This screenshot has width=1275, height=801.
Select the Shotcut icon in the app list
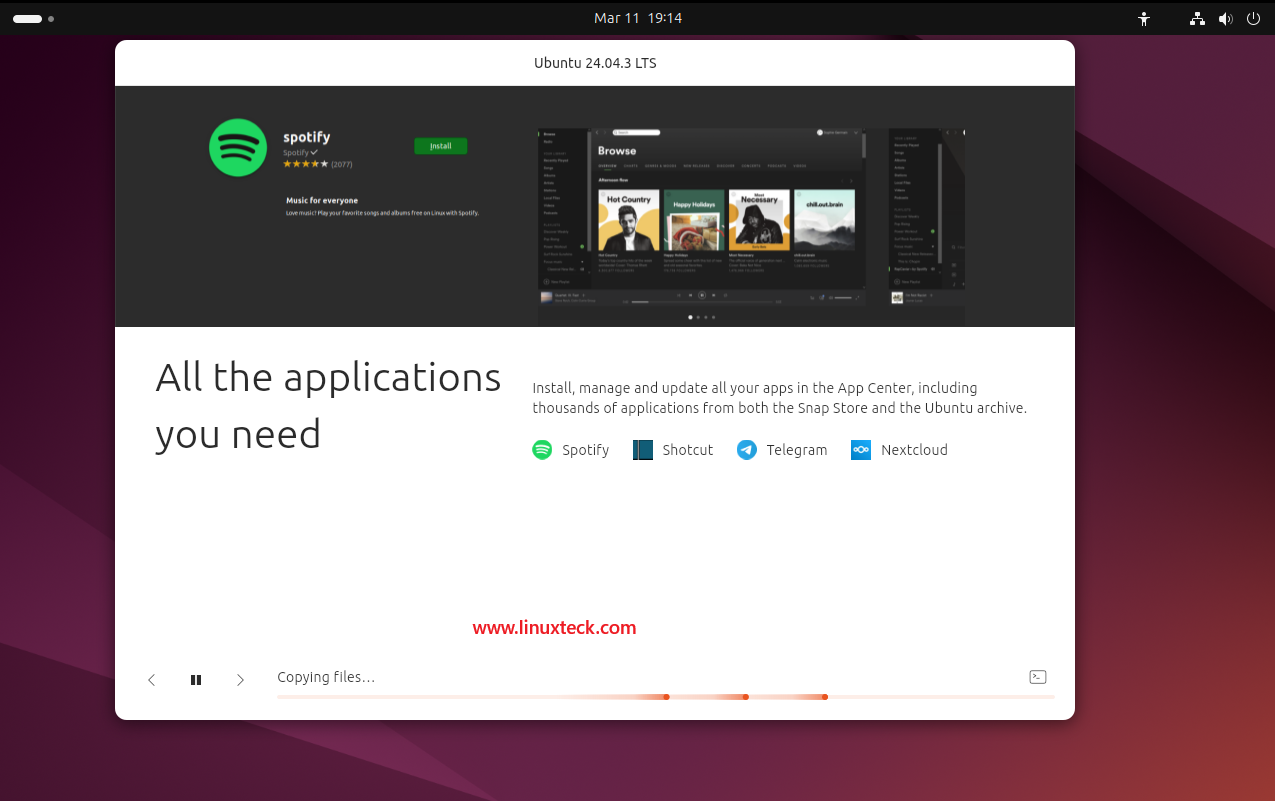642,450
